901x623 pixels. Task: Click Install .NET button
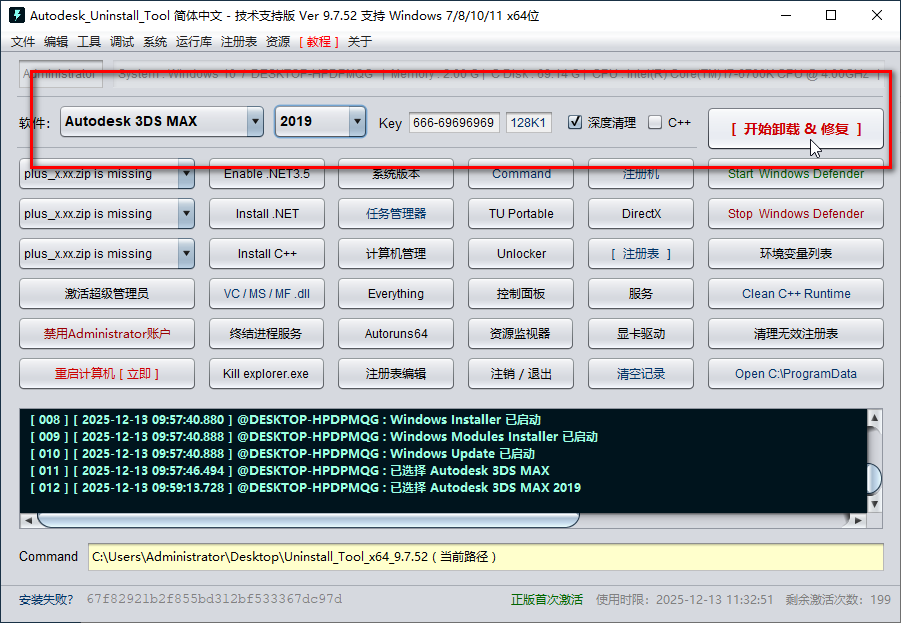click(x=267, y=214)
